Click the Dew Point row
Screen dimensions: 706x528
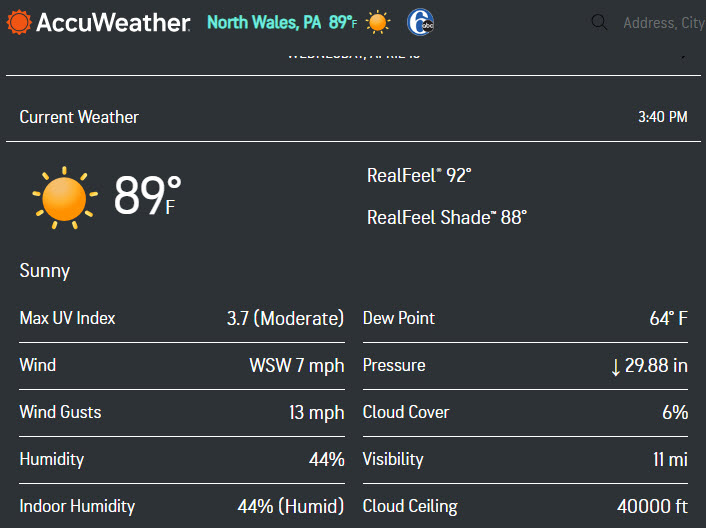(x=525, y=318)
